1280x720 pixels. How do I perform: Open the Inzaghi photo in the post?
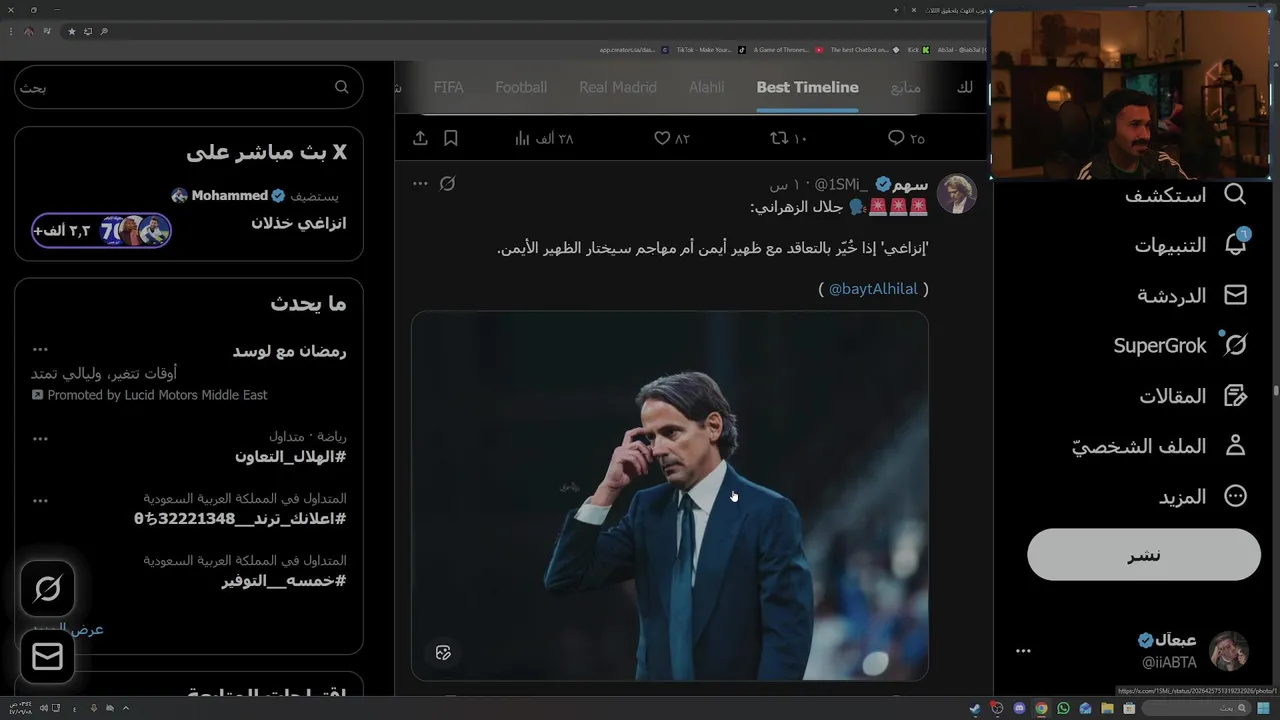click(x=670, y=496)
